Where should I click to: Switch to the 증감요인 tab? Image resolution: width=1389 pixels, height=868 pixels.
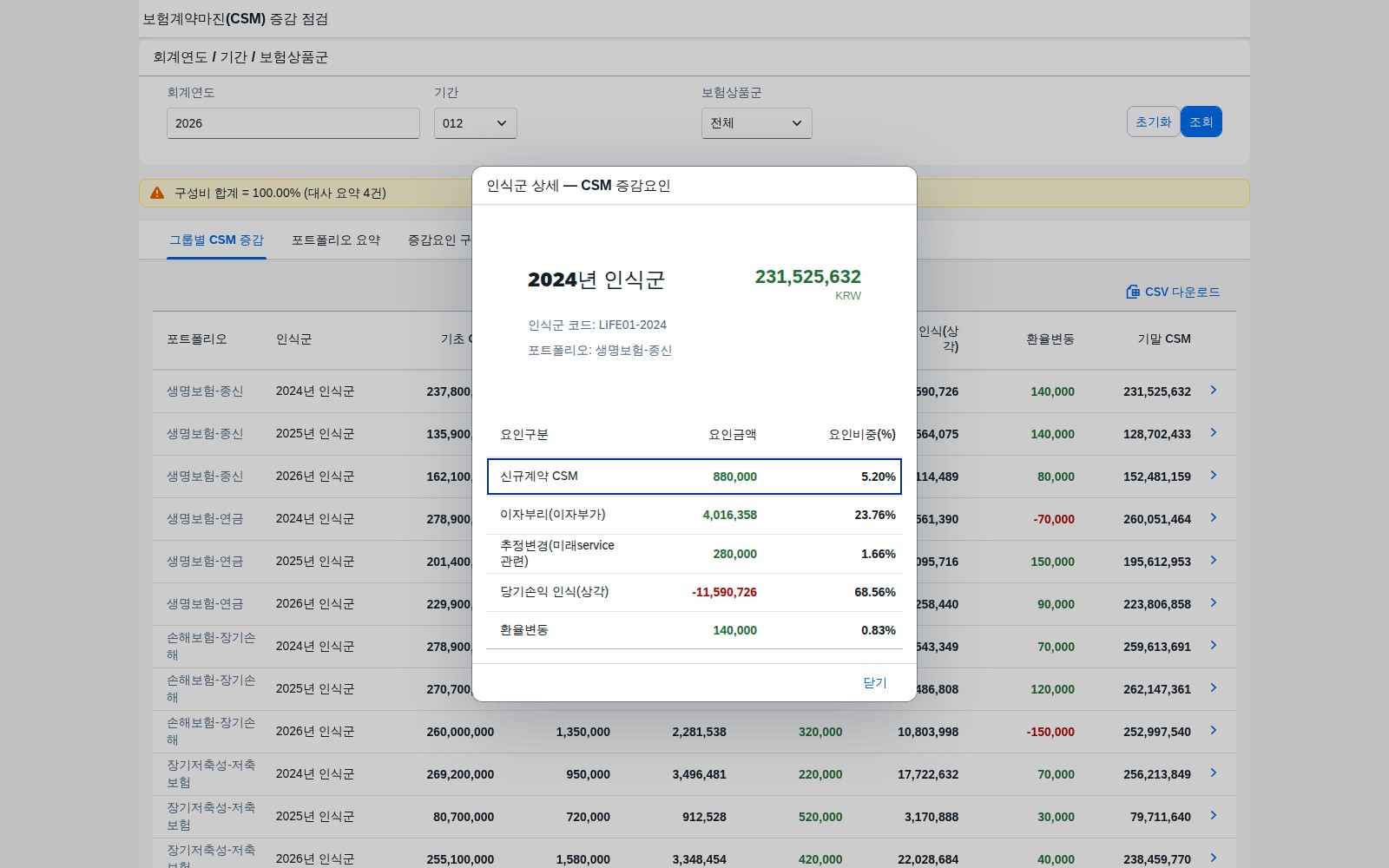pos(439,240)
